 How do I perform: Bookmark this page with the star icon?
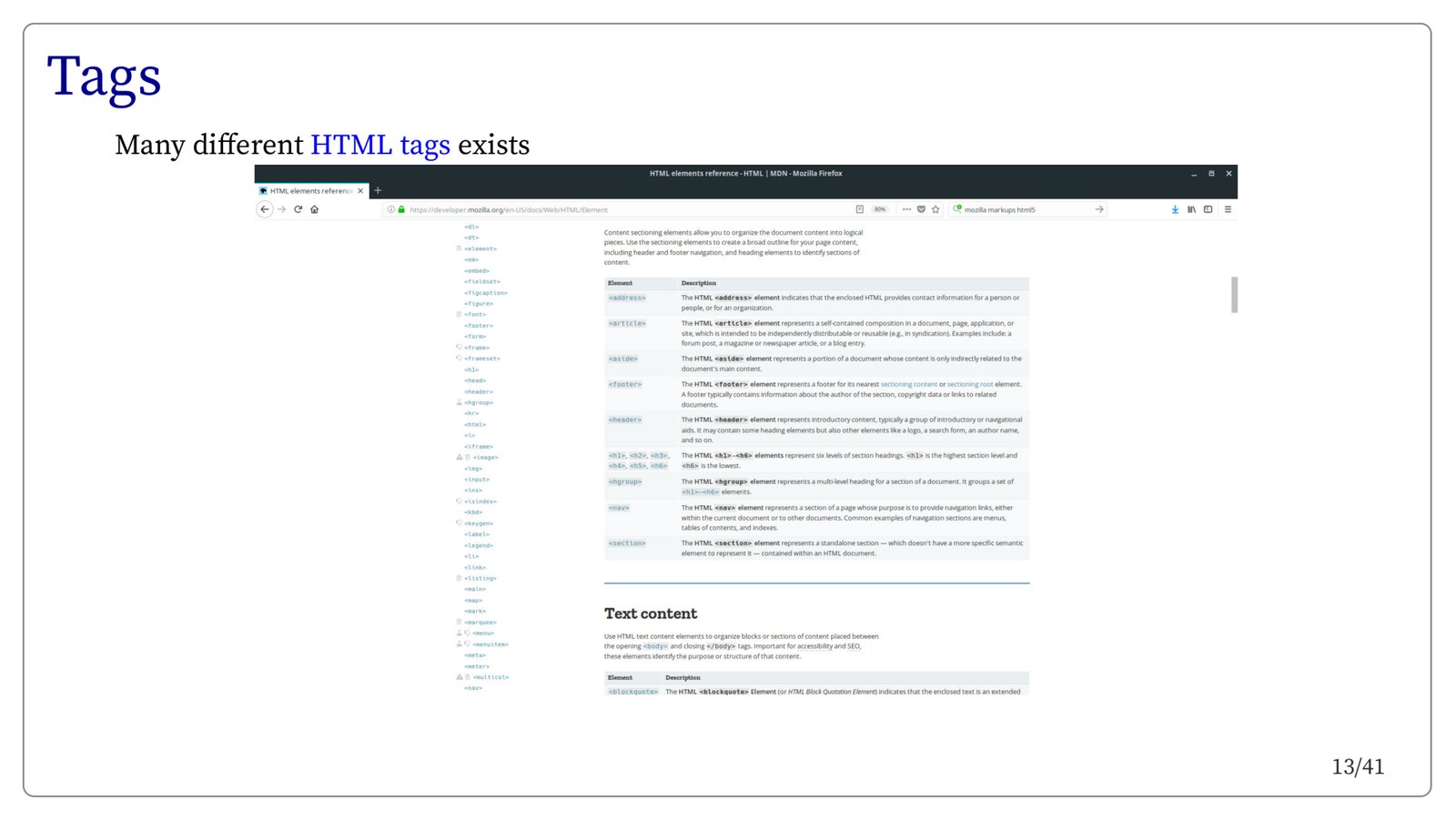click(935, 209)
